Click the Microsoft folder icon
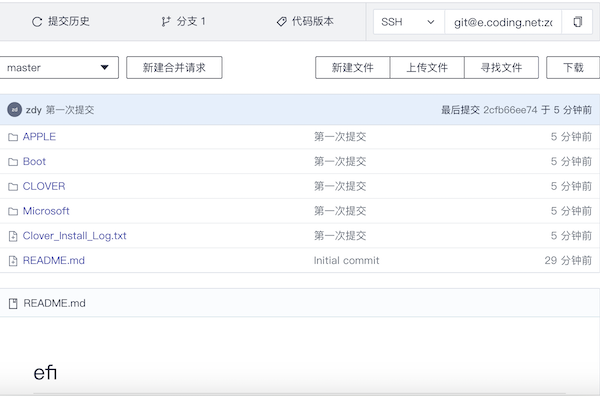The image size is (600, 396). [x=13, y=211]
